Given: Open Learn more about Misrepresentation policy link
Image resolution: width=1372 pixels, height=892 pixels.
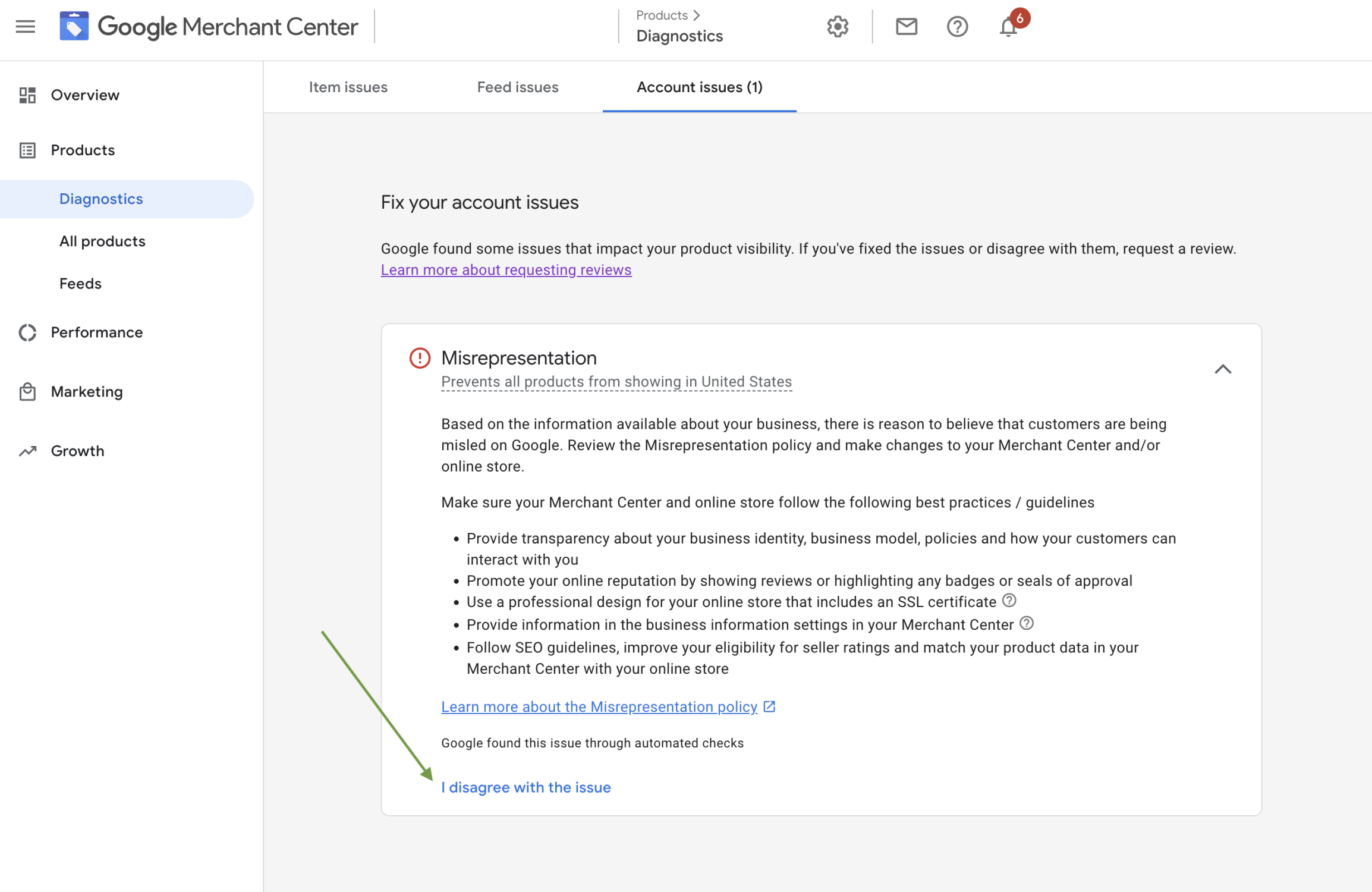Looking at the screenshot, I should coord(599,706).
